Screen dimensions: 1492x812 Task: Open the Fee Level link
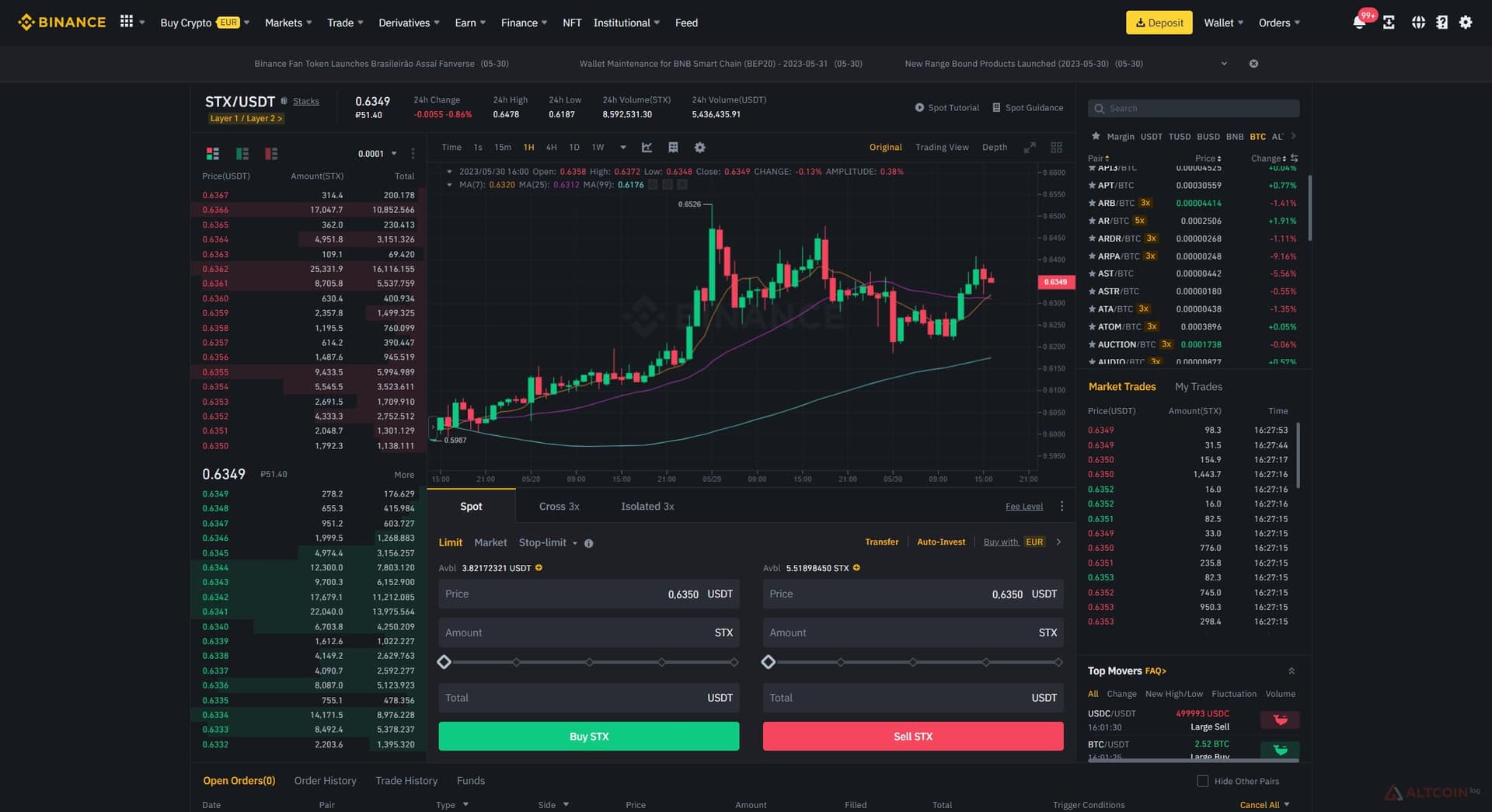pyautogui.click(x=1024, y=507)
